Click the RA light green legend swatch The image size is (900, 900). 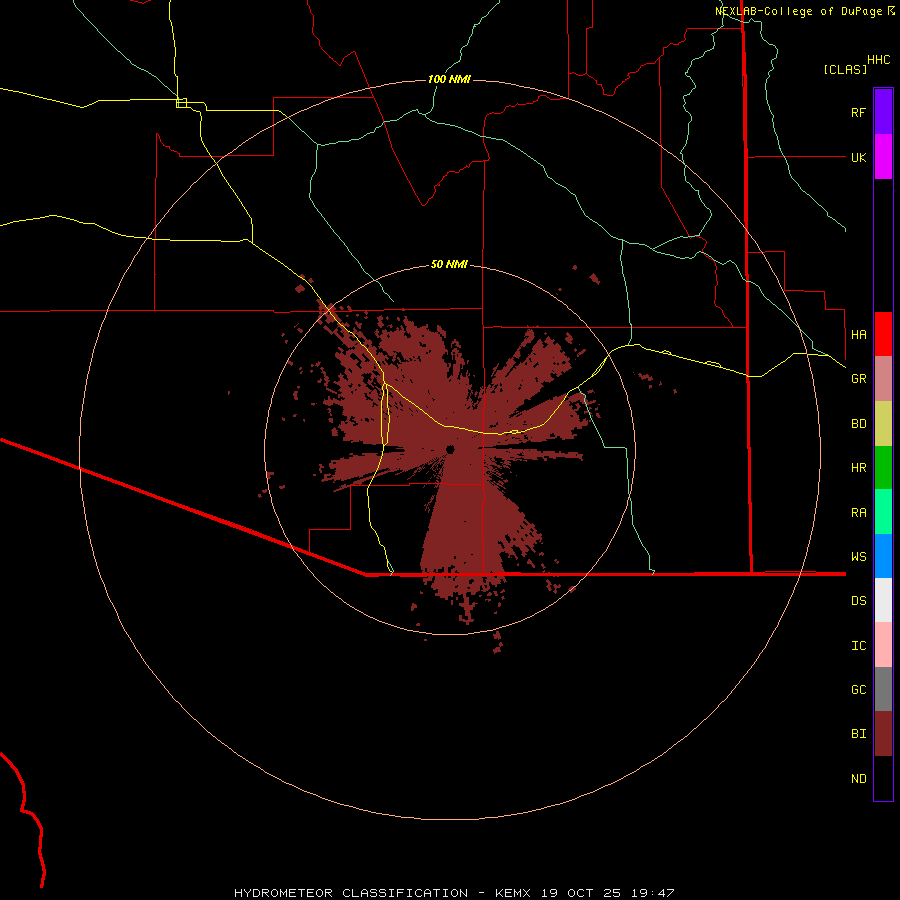883,512
